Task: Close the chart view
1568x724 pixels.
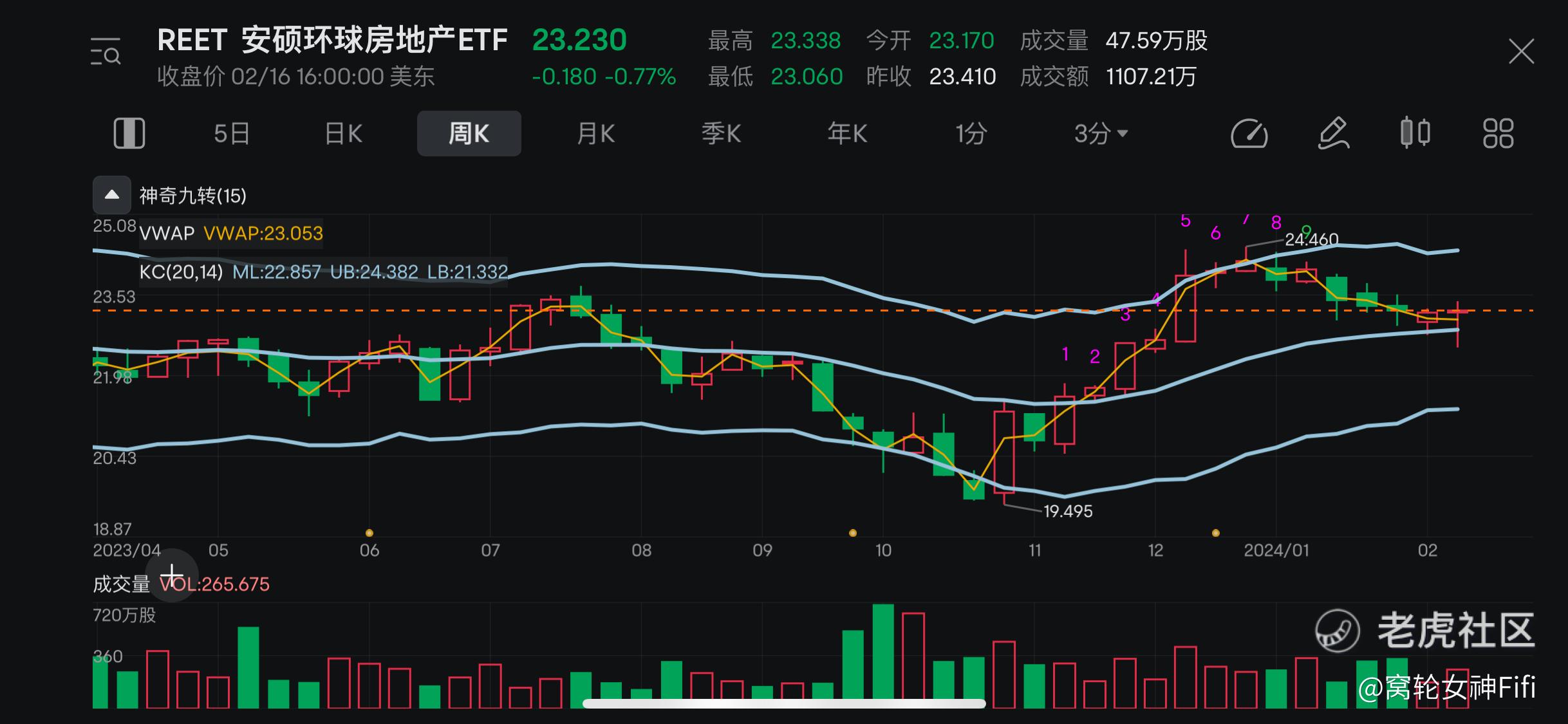Action: [1522, 51]
